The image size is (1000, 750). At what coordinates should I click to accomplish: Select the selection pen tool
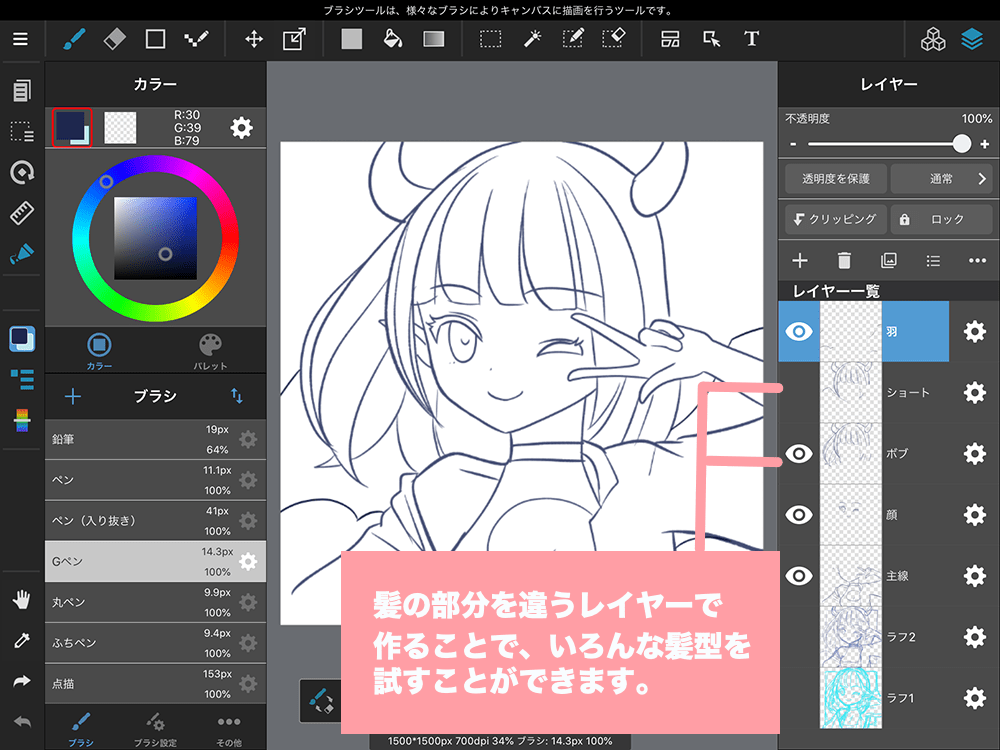(573, 39)
